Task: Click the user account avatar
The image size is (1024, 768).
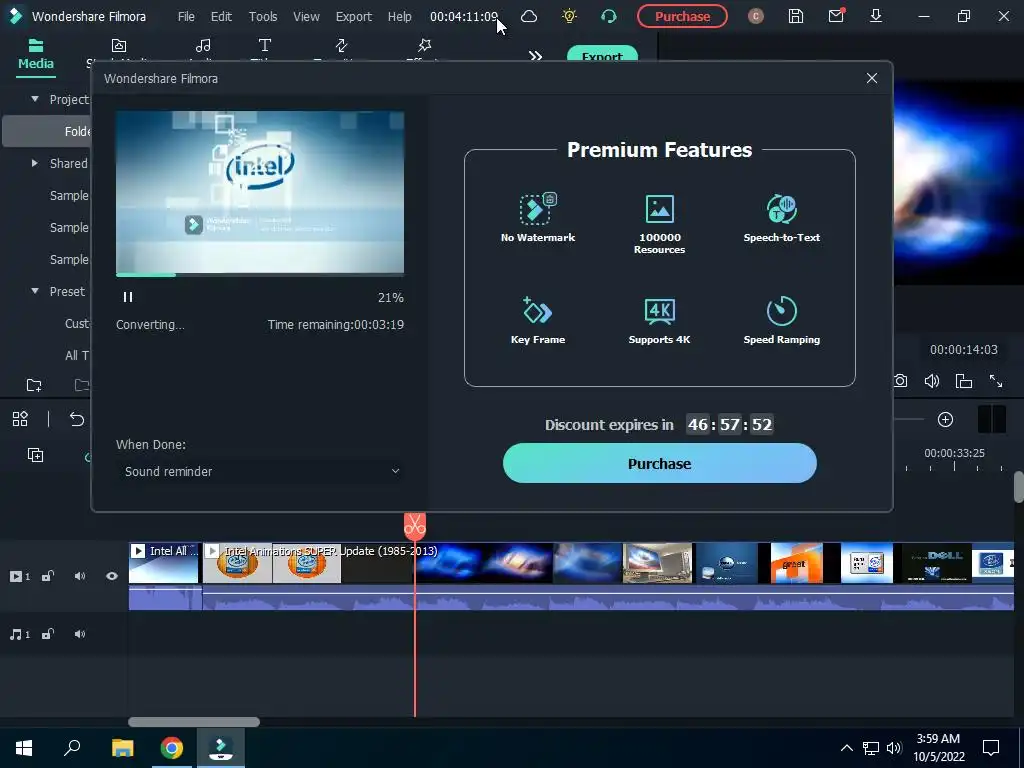Action: coord(756,16)
